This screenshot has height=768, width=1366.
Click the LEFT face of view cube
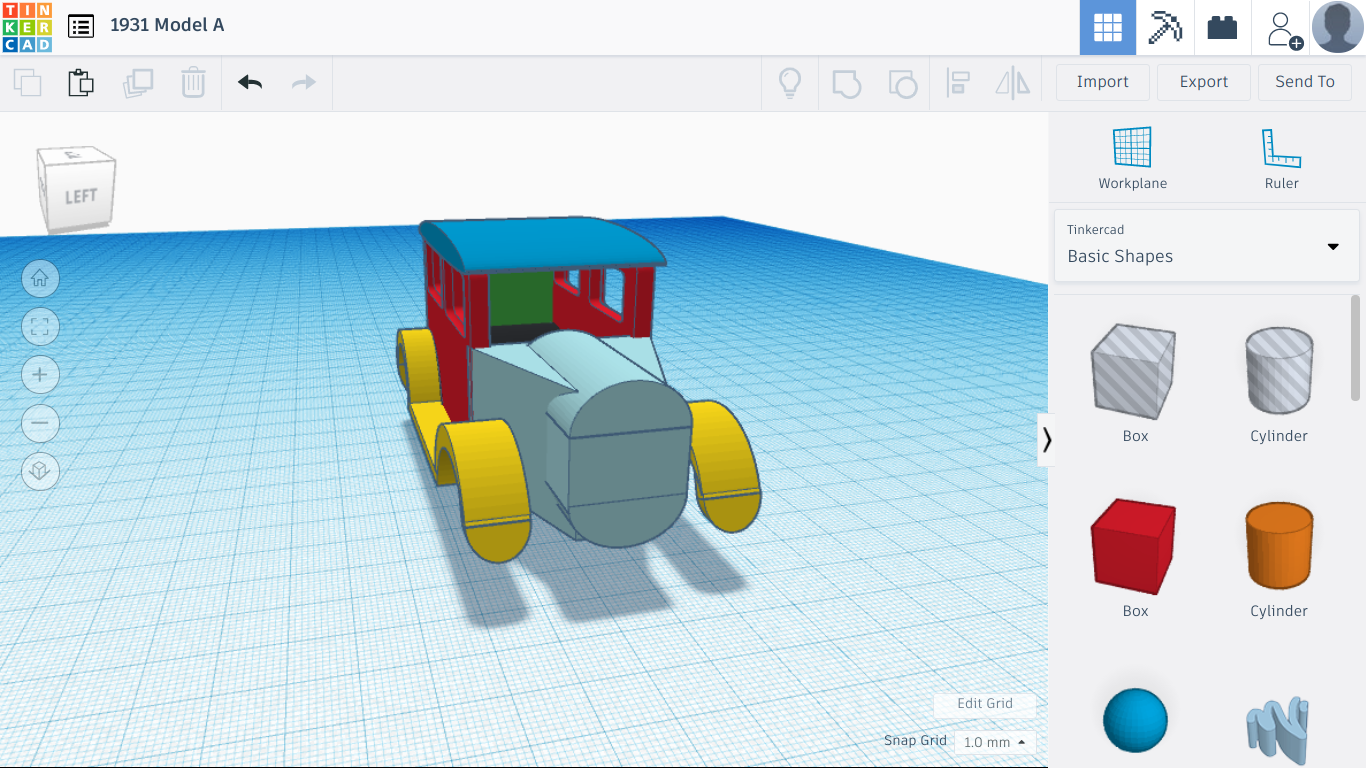click(80, 196)
